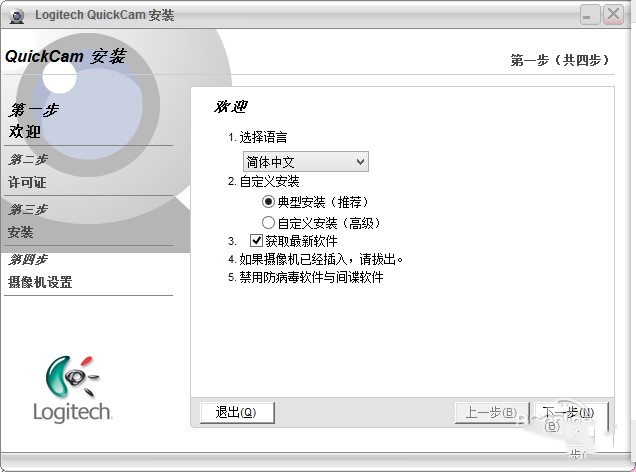Screen dimensions: 636x472
Task: Close the QuickCam installer window
Action: click(x=613, y=15)
